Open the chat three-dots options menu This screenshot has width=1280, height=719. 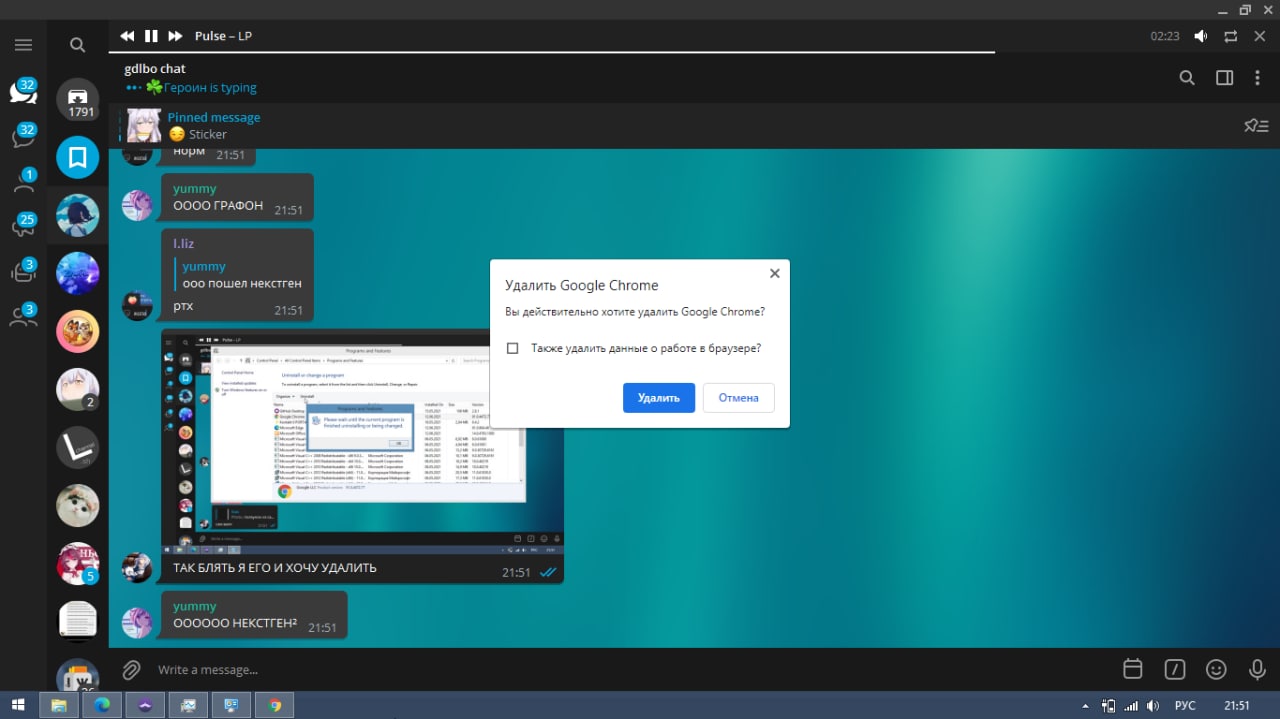pos(1258,78)
